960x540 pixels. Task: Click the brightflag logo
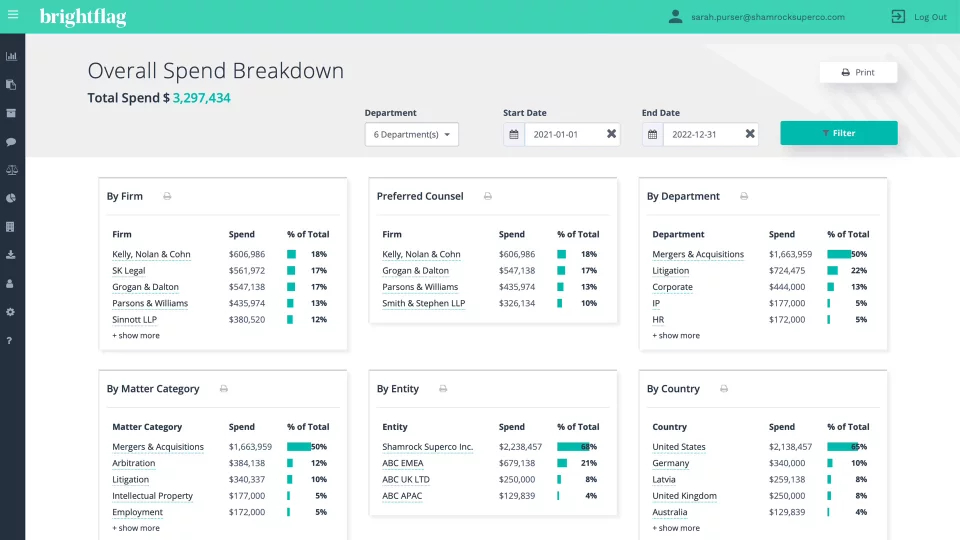click(x=83, y=17)
